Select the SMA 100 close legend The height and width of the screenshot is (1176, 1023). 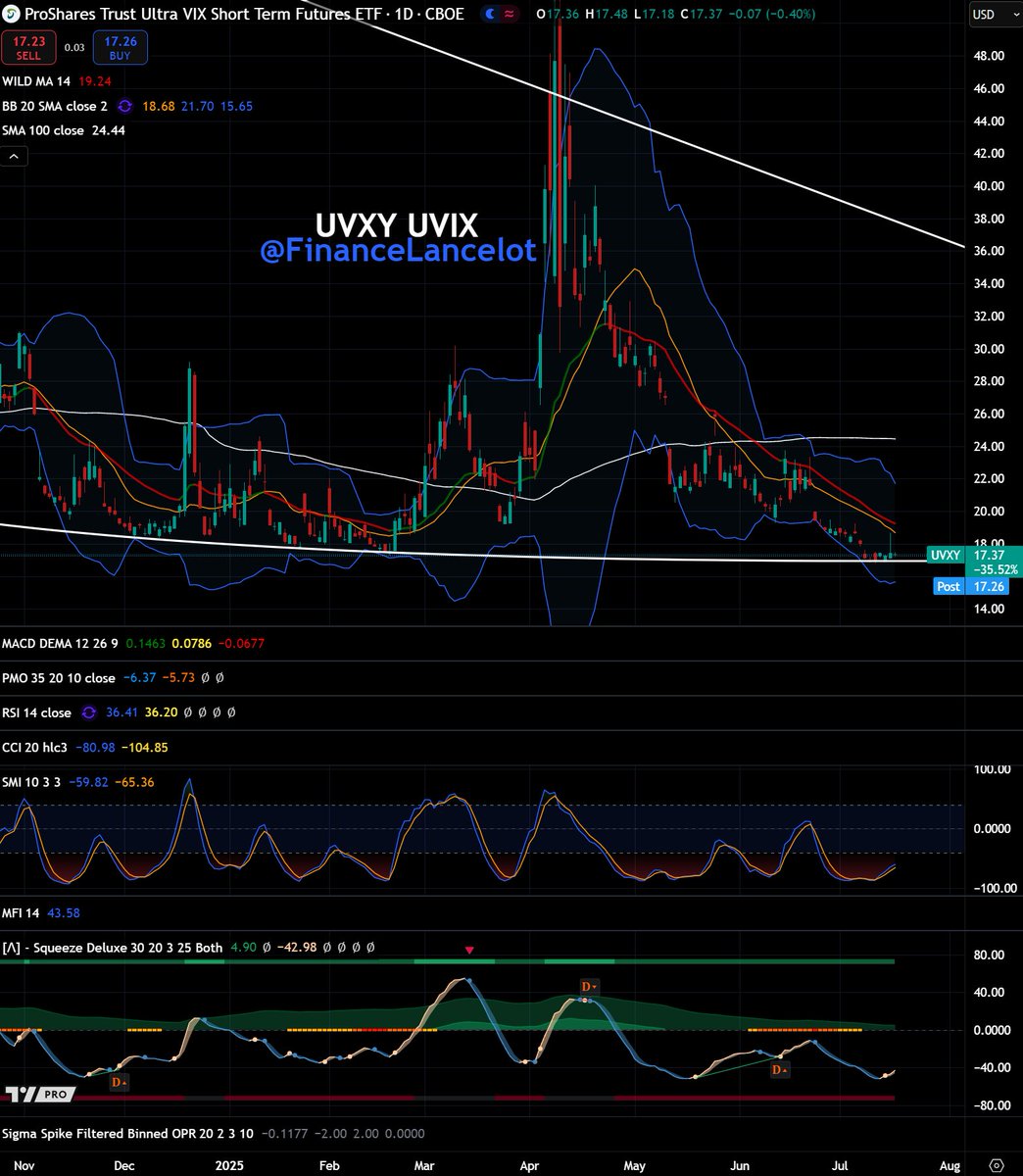coord(42,130)
